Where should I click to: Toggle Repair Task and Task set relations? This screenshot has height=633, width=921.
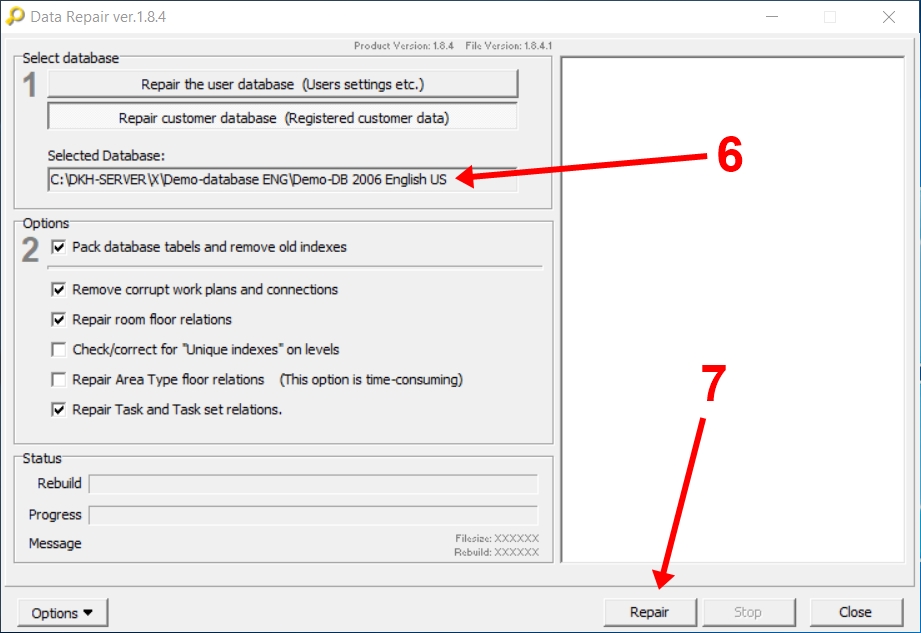58,409
